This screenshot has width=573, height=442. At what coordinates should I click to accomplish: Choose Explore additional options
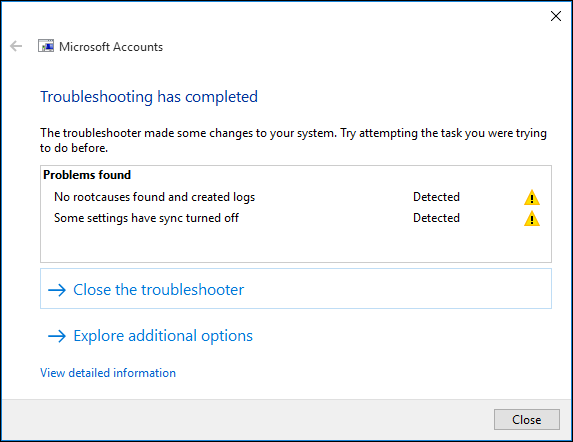tap(163, 336)
